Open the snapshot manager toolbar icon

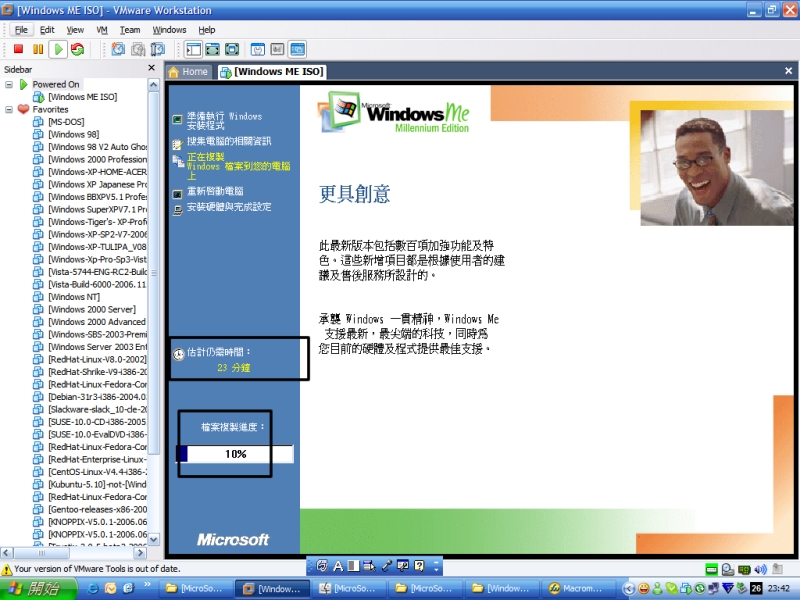click(158, 49)
